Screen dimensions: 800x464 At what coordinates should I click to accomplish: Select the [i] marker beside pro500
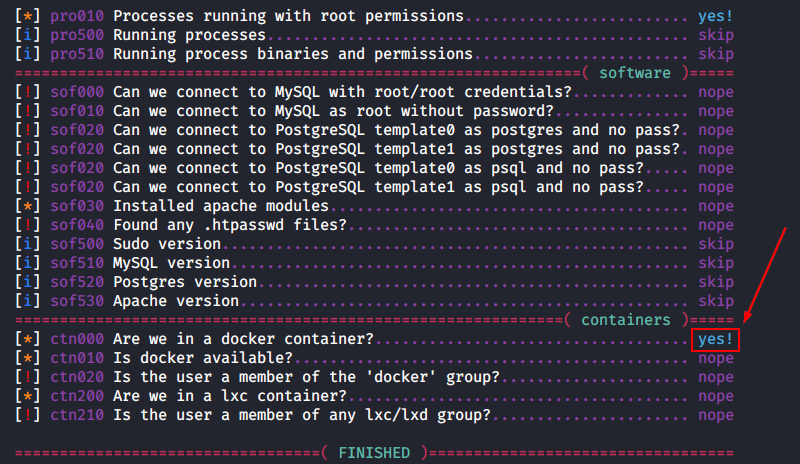(x=28, y=35)
